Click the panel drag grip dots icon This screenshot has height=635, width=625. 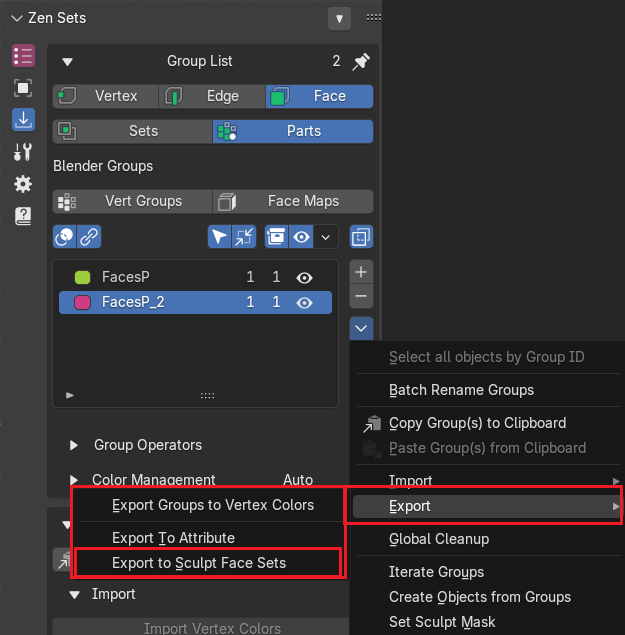pyautogui.click(x=373, y=17)
